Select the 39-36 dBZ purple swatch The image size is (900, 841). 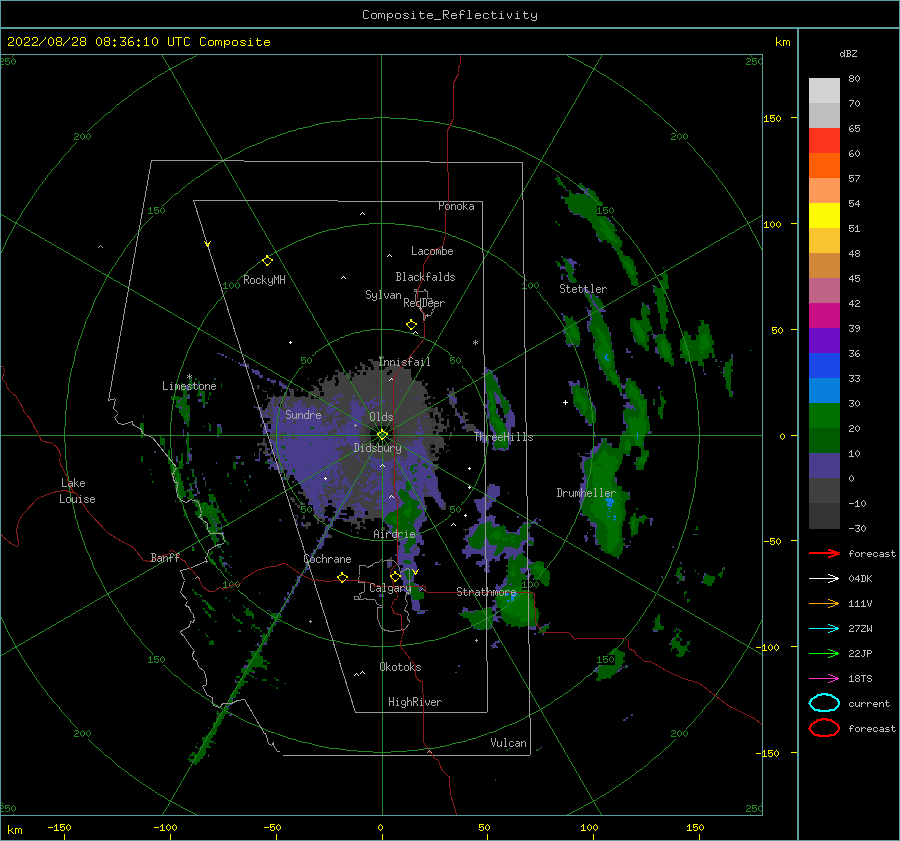(x=824, y=340)
